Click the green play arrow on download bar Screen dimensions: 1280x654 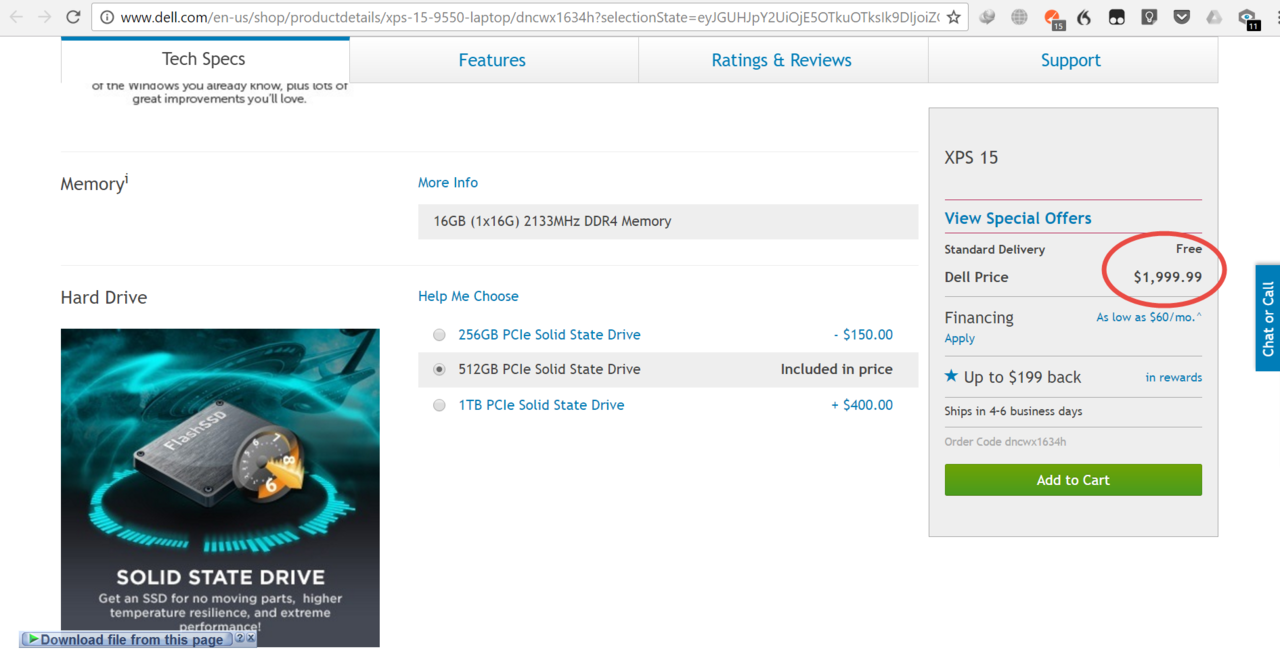[32, 639]
